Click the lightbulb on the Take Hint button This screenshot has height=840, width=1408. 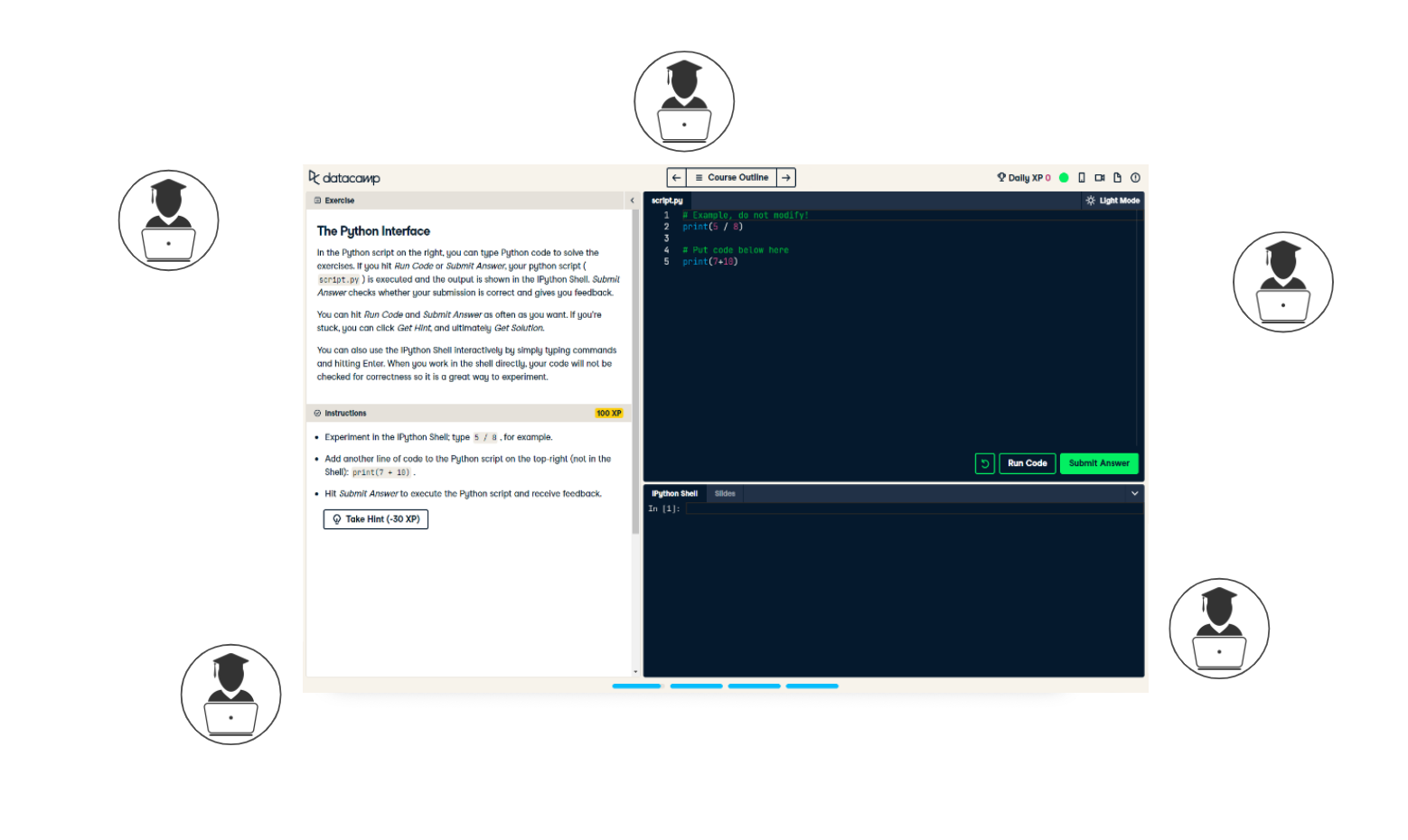pyautogui.click(x=337, y=519)
